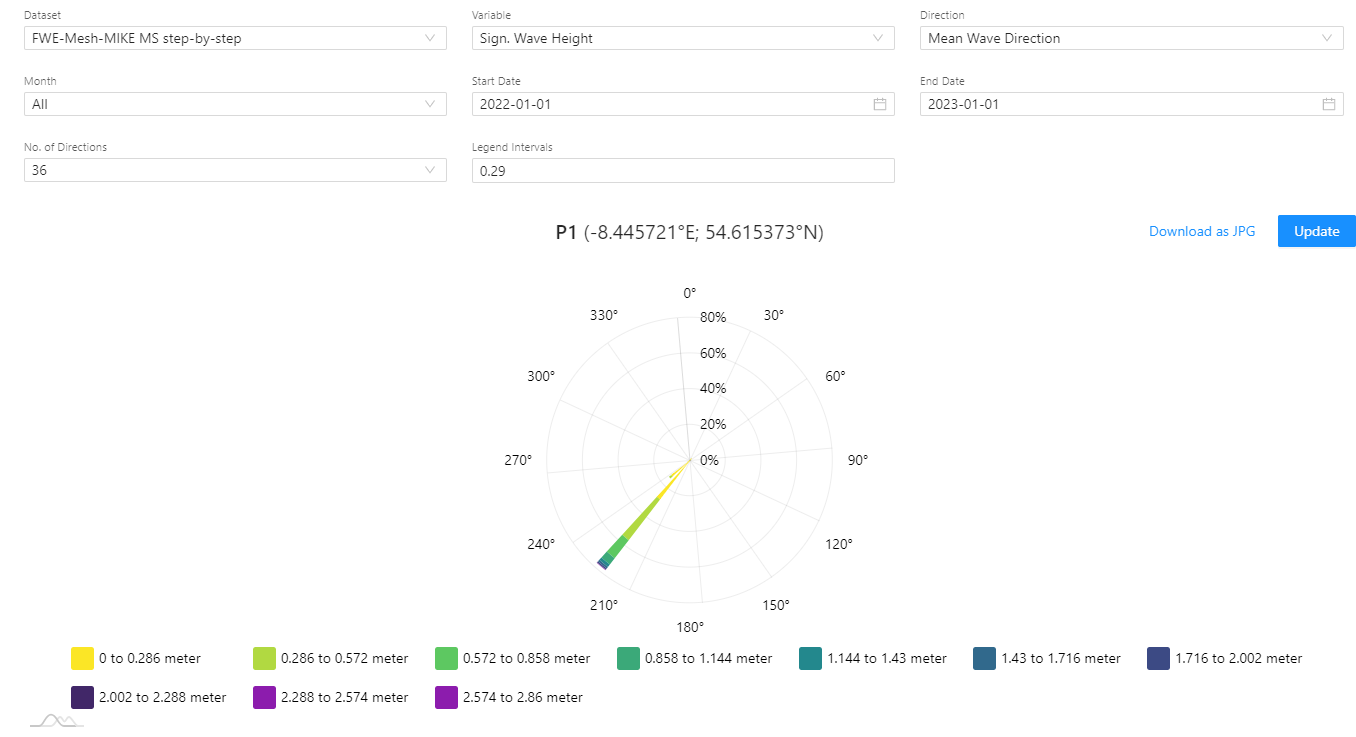Click the Update button
This screenshot has width=1356, height=737.
point(1316,231)
